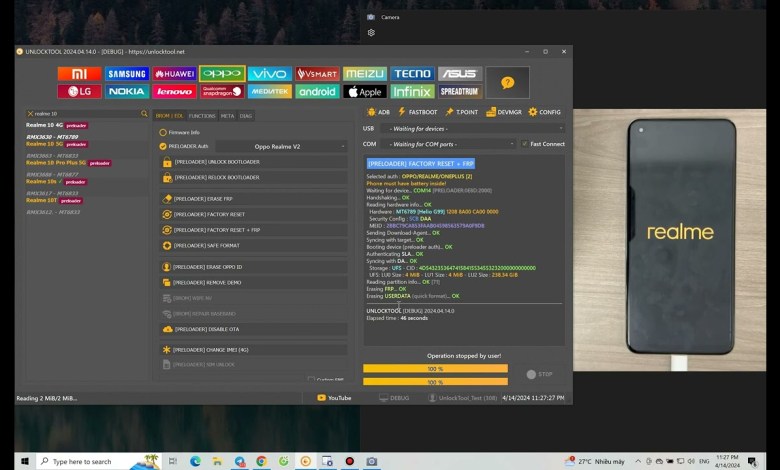Click [PRELOADER] ERASE OPPO ID button
Image resolution: width=780 pixels, height=470 pixels.
(254, 267)
